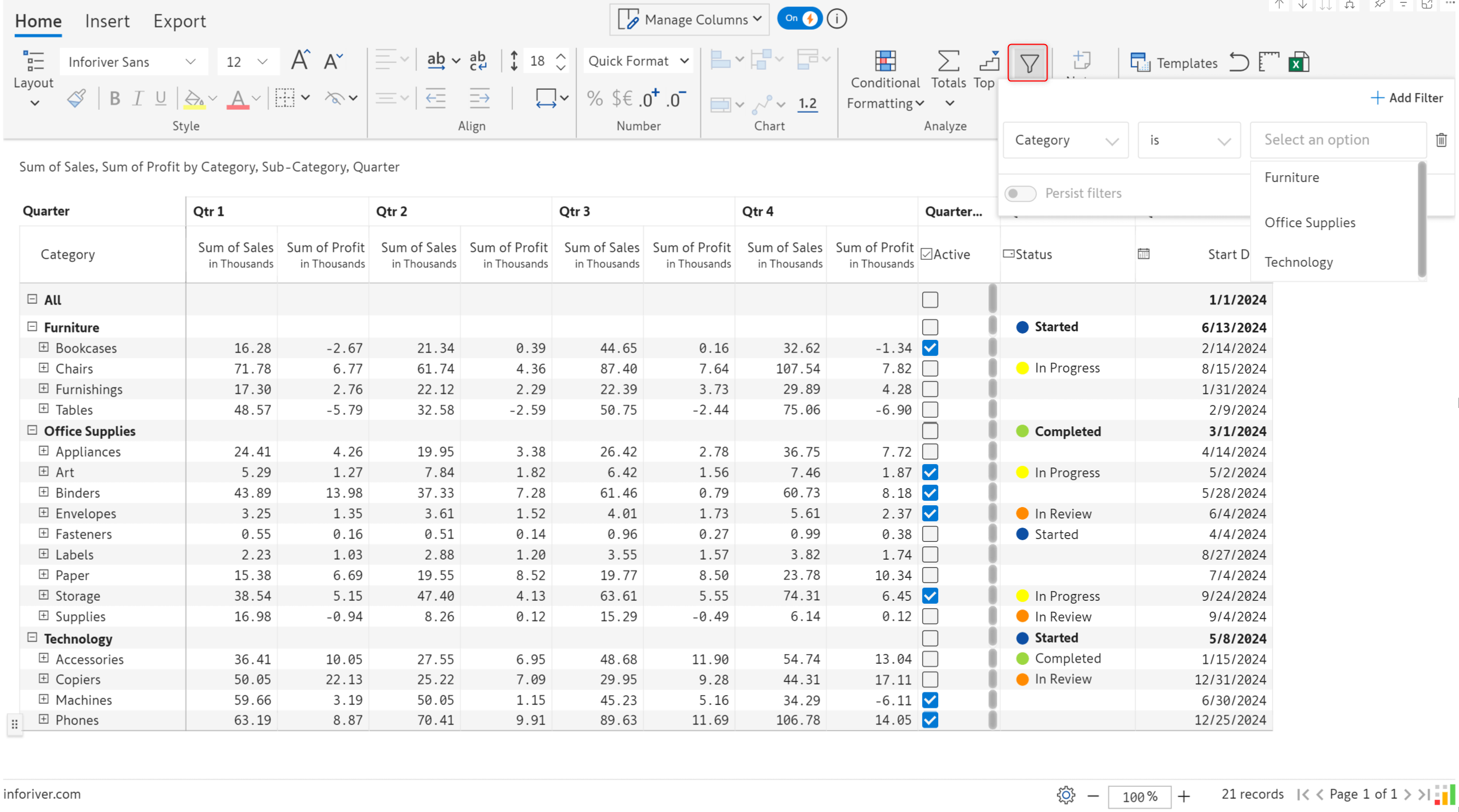The width and height of the screenshot is (1459, 812).
Task: Decrease decimal places
Action: (x=675, y=98)
